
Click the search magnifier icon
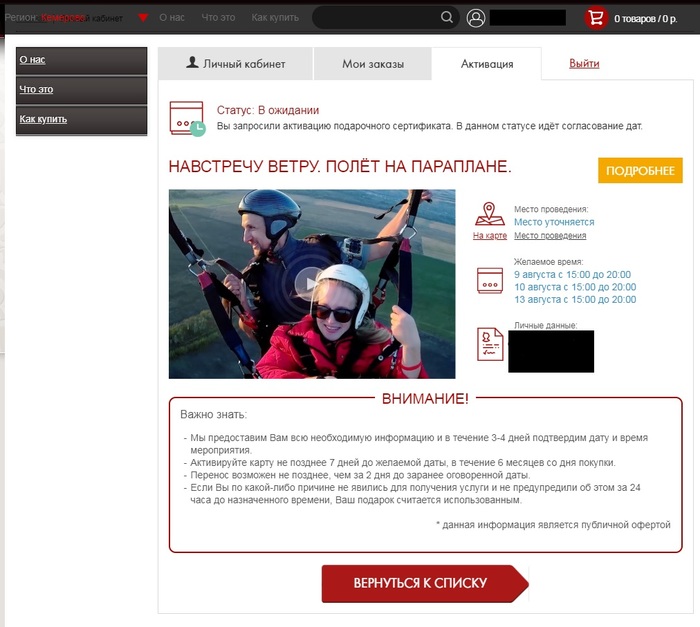point(447,17)
